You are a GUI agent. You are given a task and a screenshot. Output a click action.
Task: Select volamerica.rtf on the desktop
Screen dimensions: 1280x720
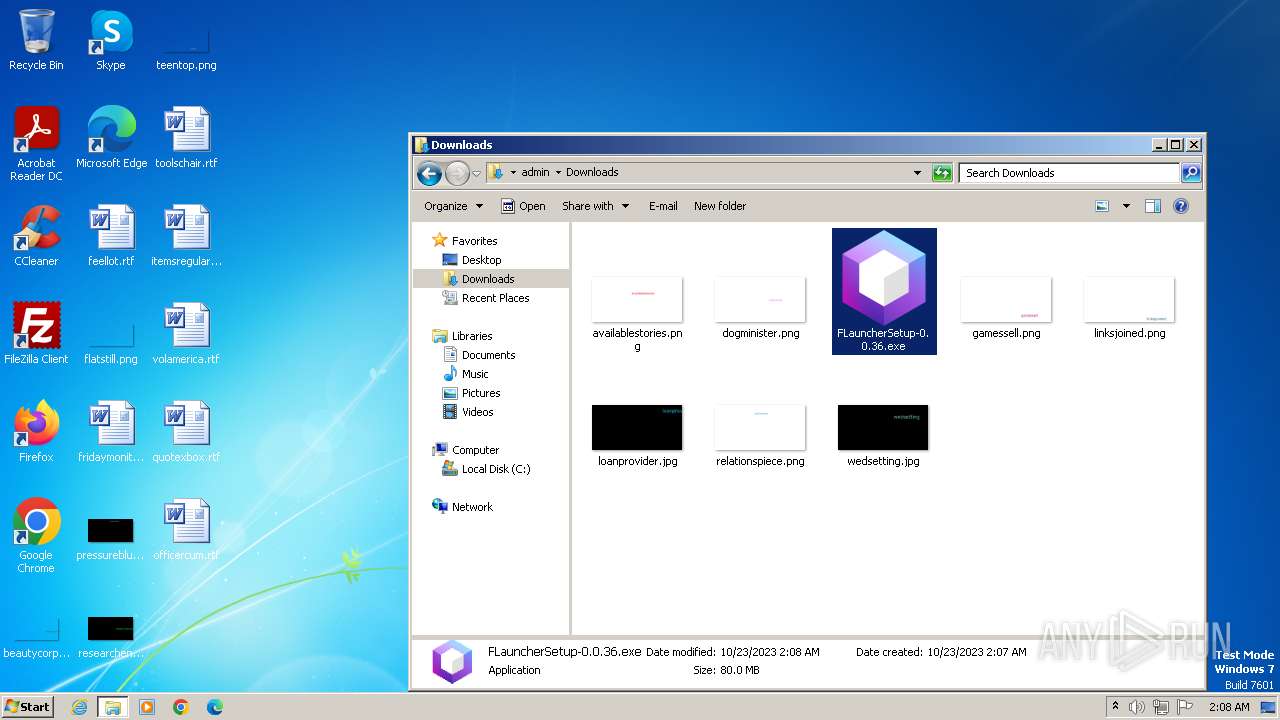[186, 334]
